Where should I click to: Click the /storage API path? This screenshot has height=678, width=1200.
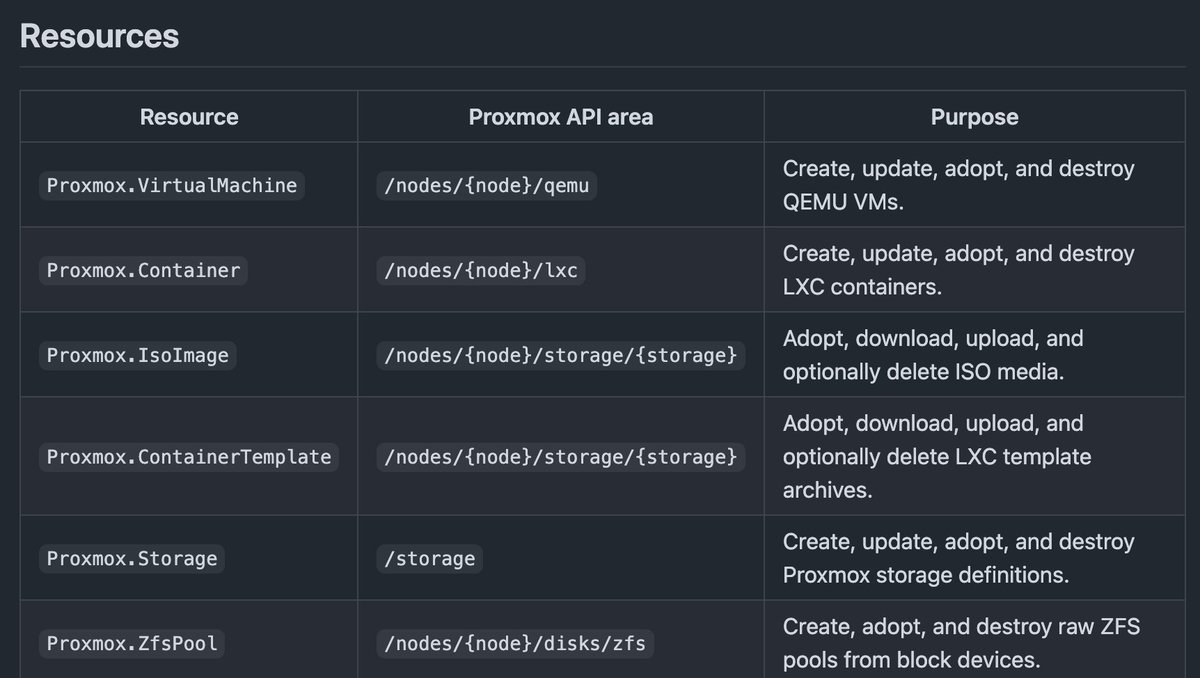pos(430,558)
